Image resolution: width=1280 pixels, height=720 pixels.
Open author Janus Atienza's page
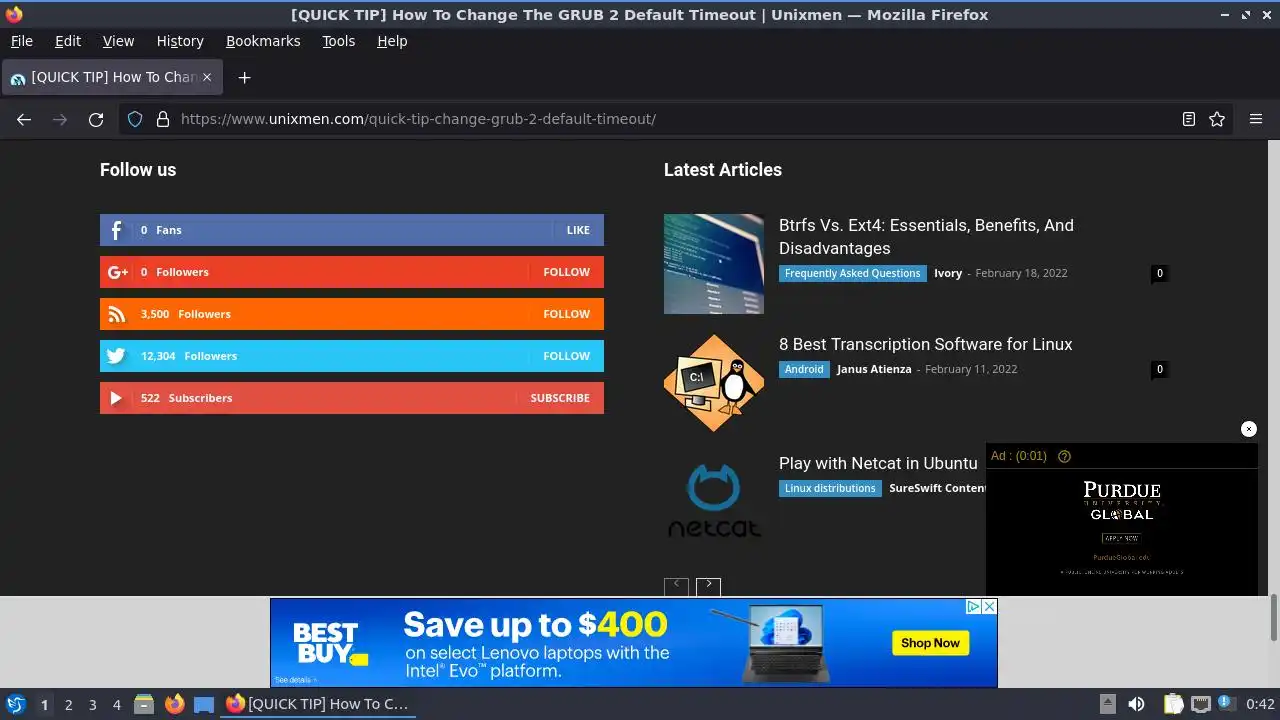coord(874,369)
